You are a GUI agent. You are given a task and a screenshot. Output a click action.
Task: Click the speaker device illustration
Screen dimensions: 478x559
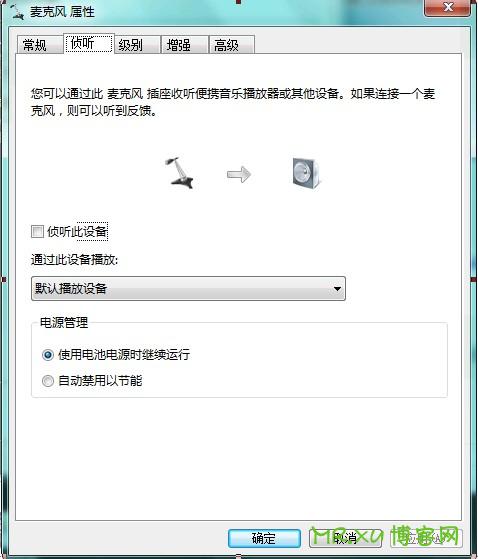coord(306,173)
